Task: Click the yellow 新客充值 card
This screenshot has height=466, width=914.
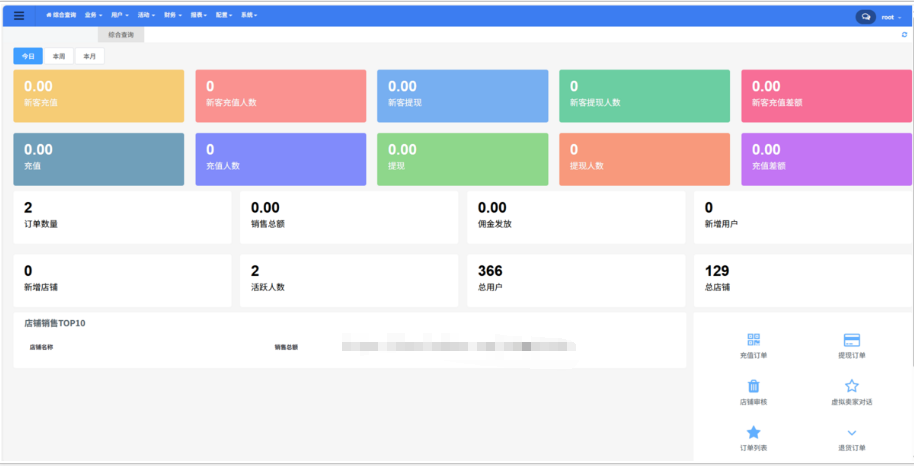Action: click(98, 96)
